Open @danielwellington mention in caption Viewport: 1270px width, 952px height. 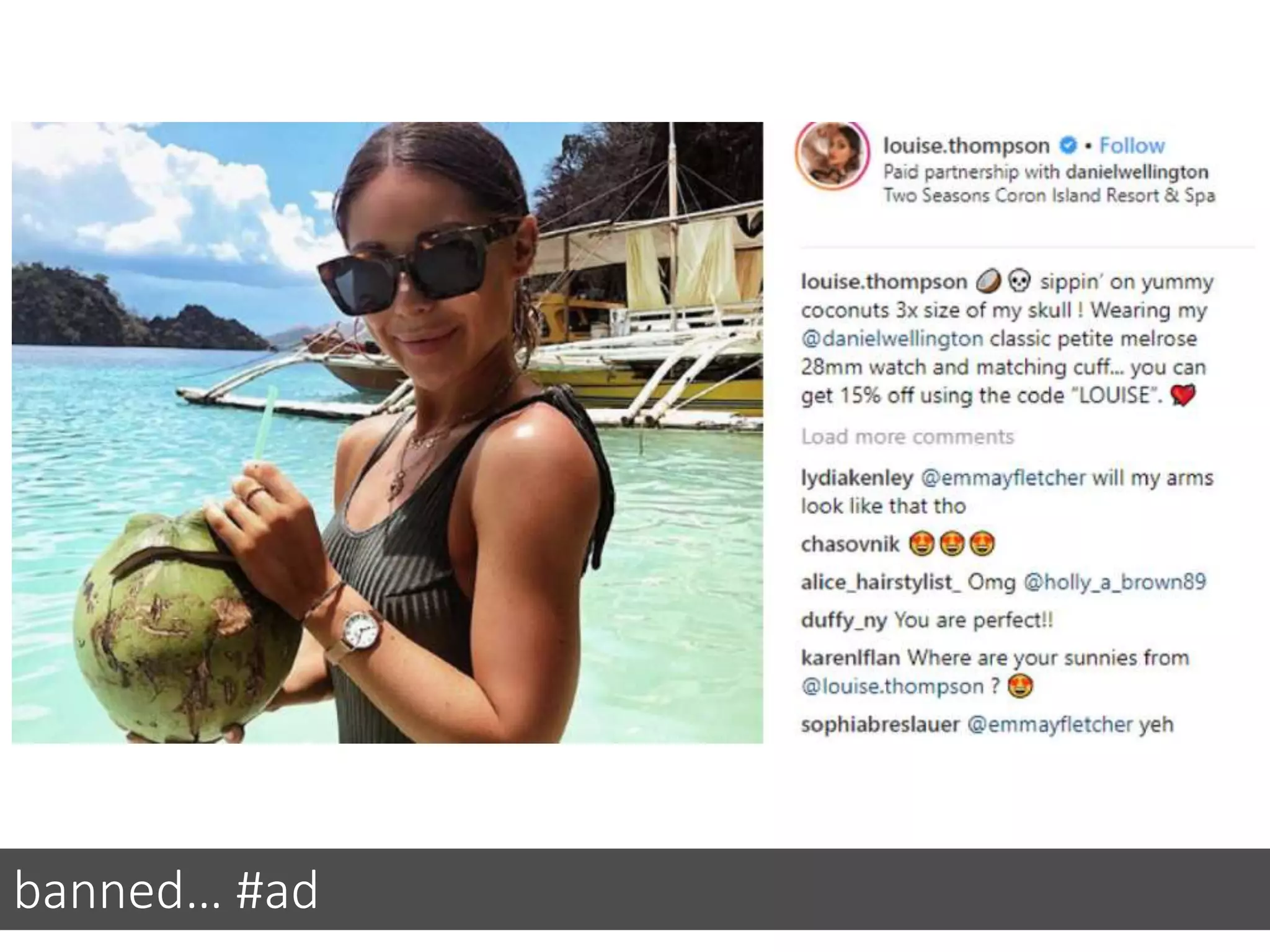[x=892, y=339]
